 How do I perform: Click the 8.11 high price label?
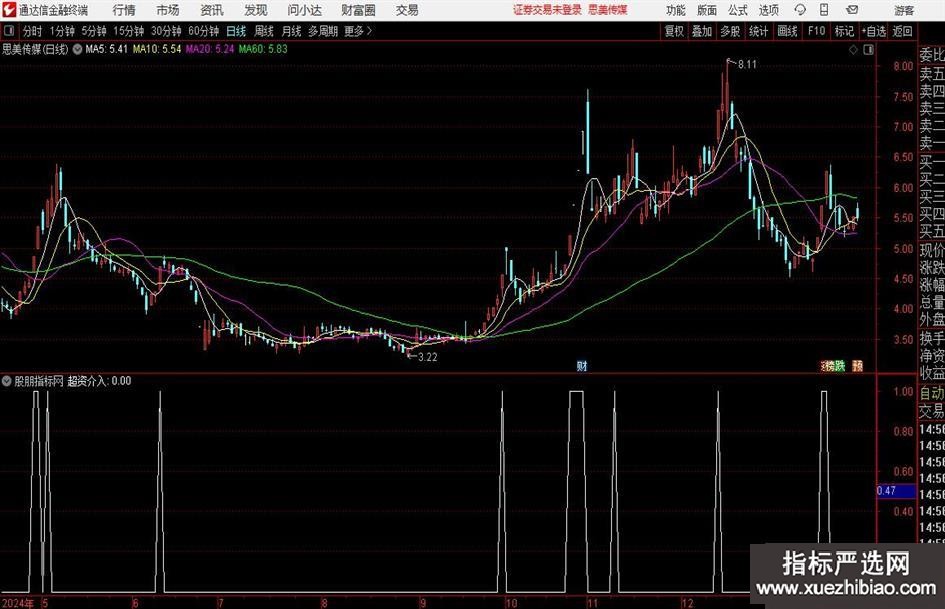tap(747, 65)
